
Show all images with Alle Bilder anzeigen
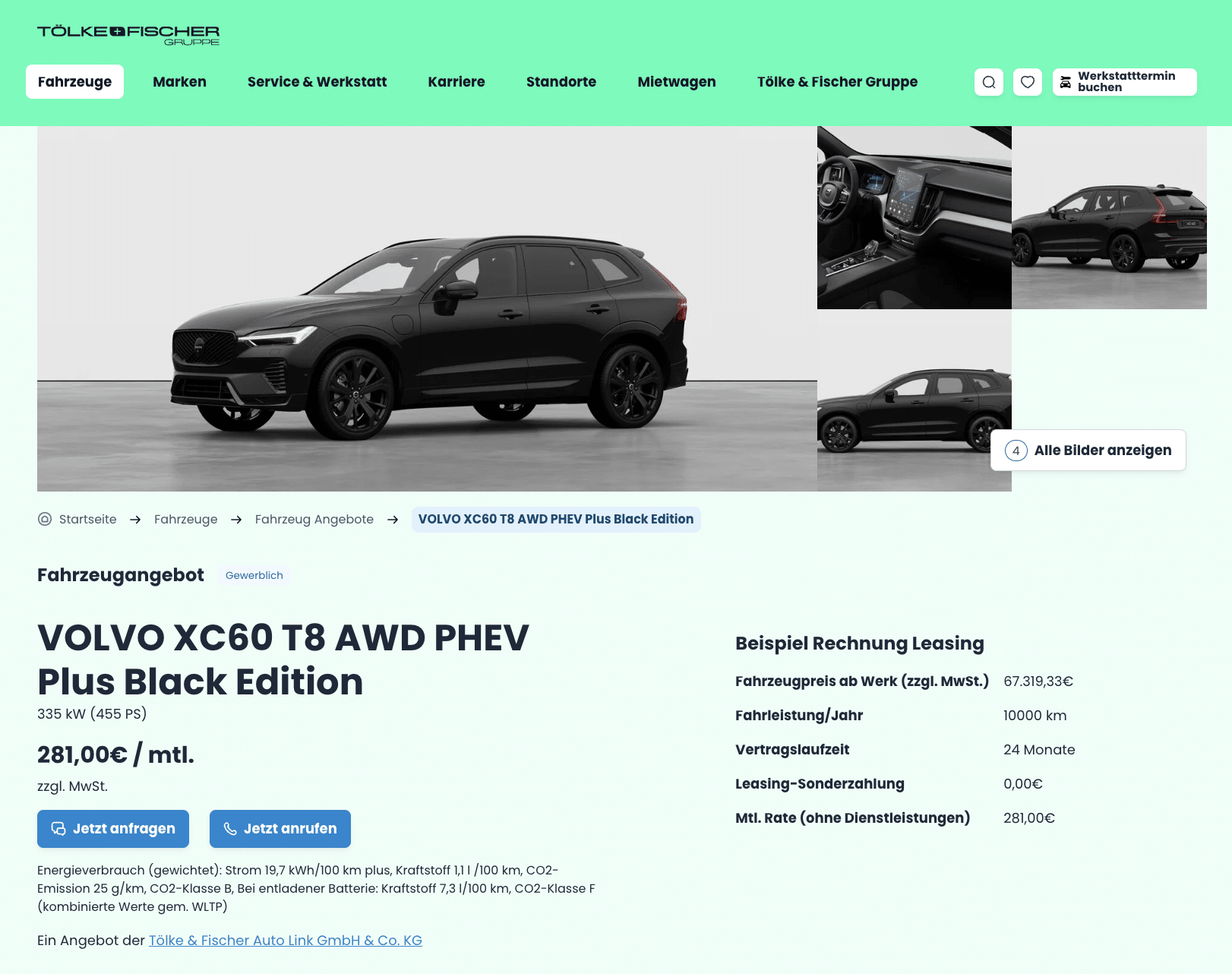(1088, 451)
